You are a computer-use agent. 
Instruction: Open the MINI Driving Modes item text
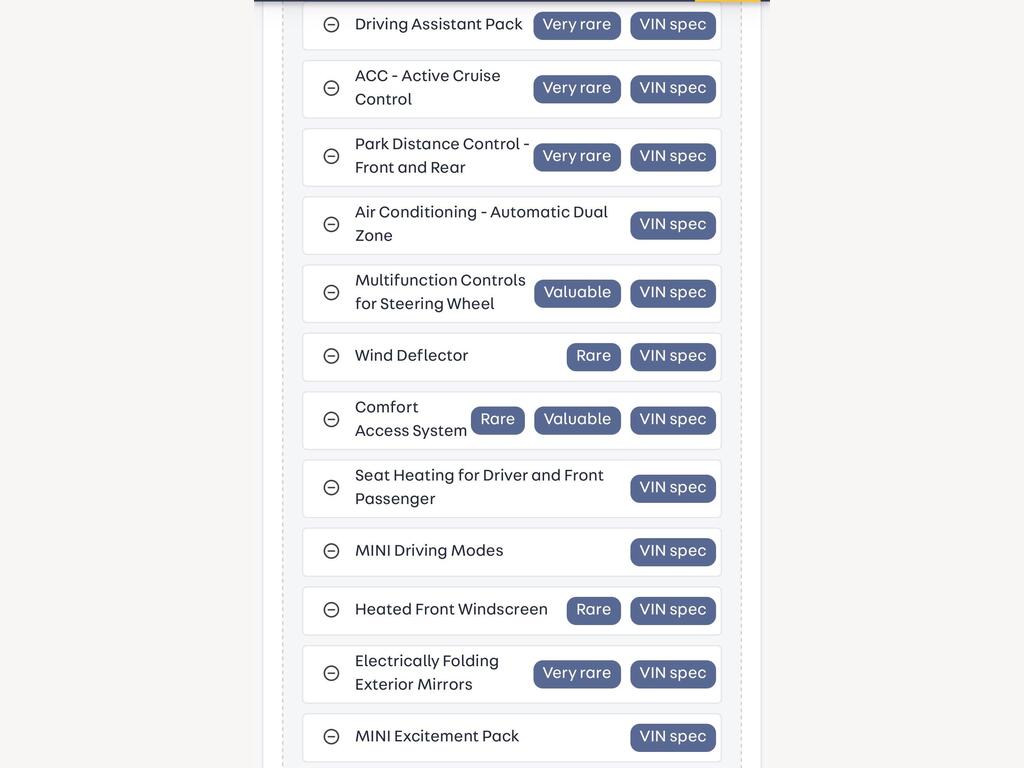(429, 551)
